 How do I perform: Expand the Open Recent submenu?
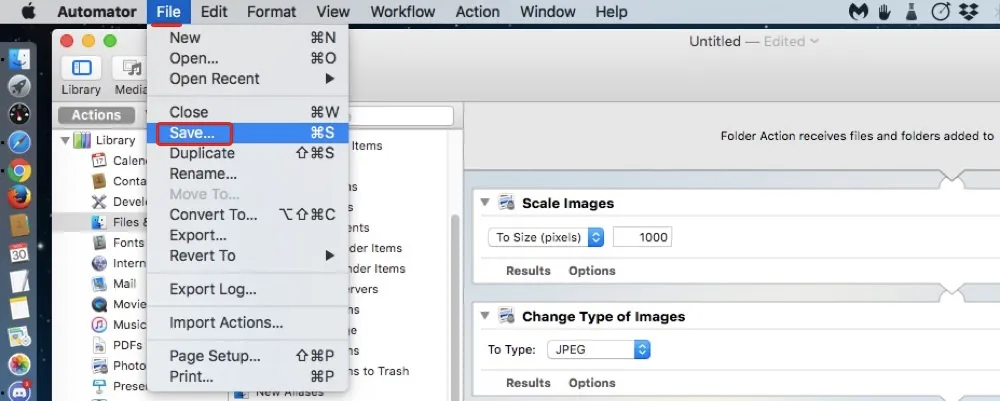(248, 78)
